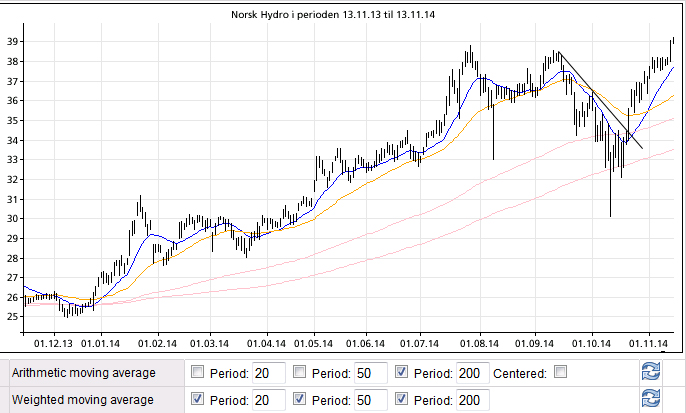
Task: Focus the Weighted Period 50 input field
Action: (371, 400)
